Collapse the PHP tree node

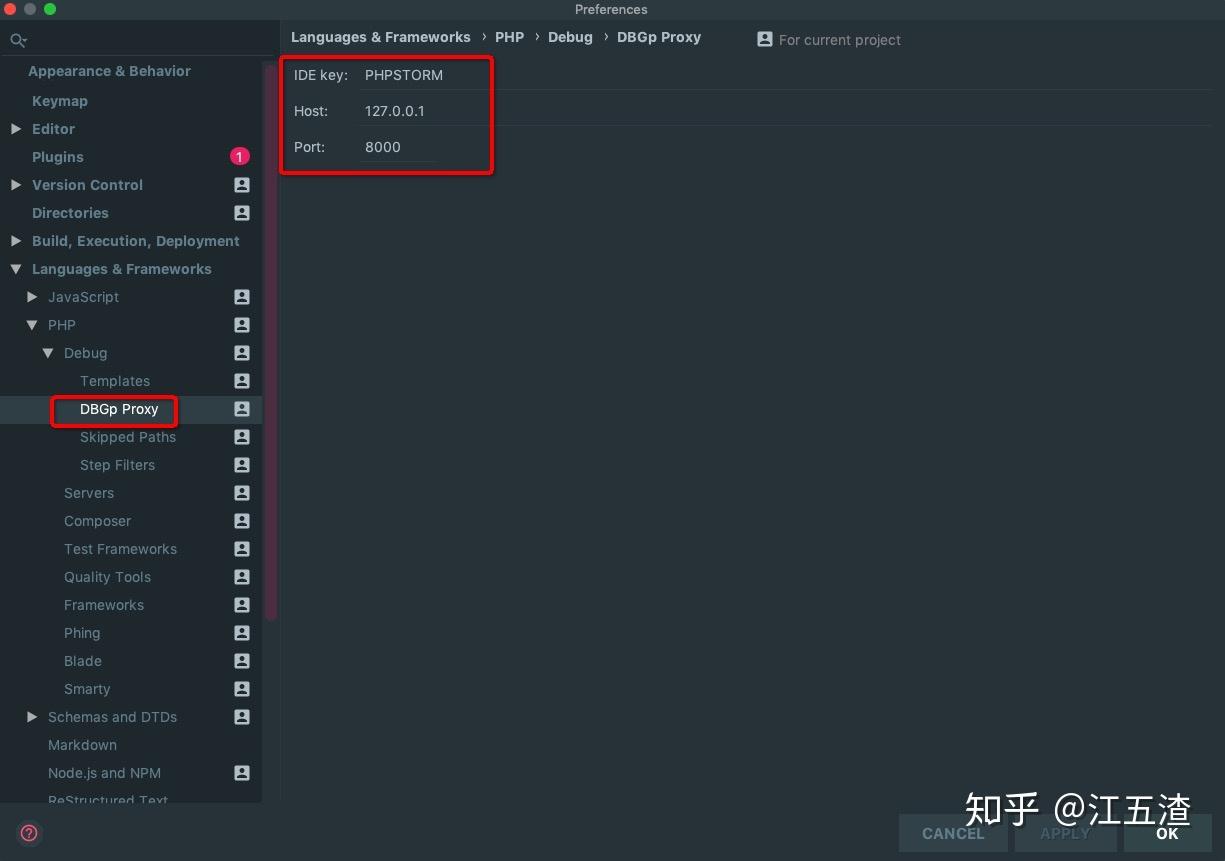(32, 325)
